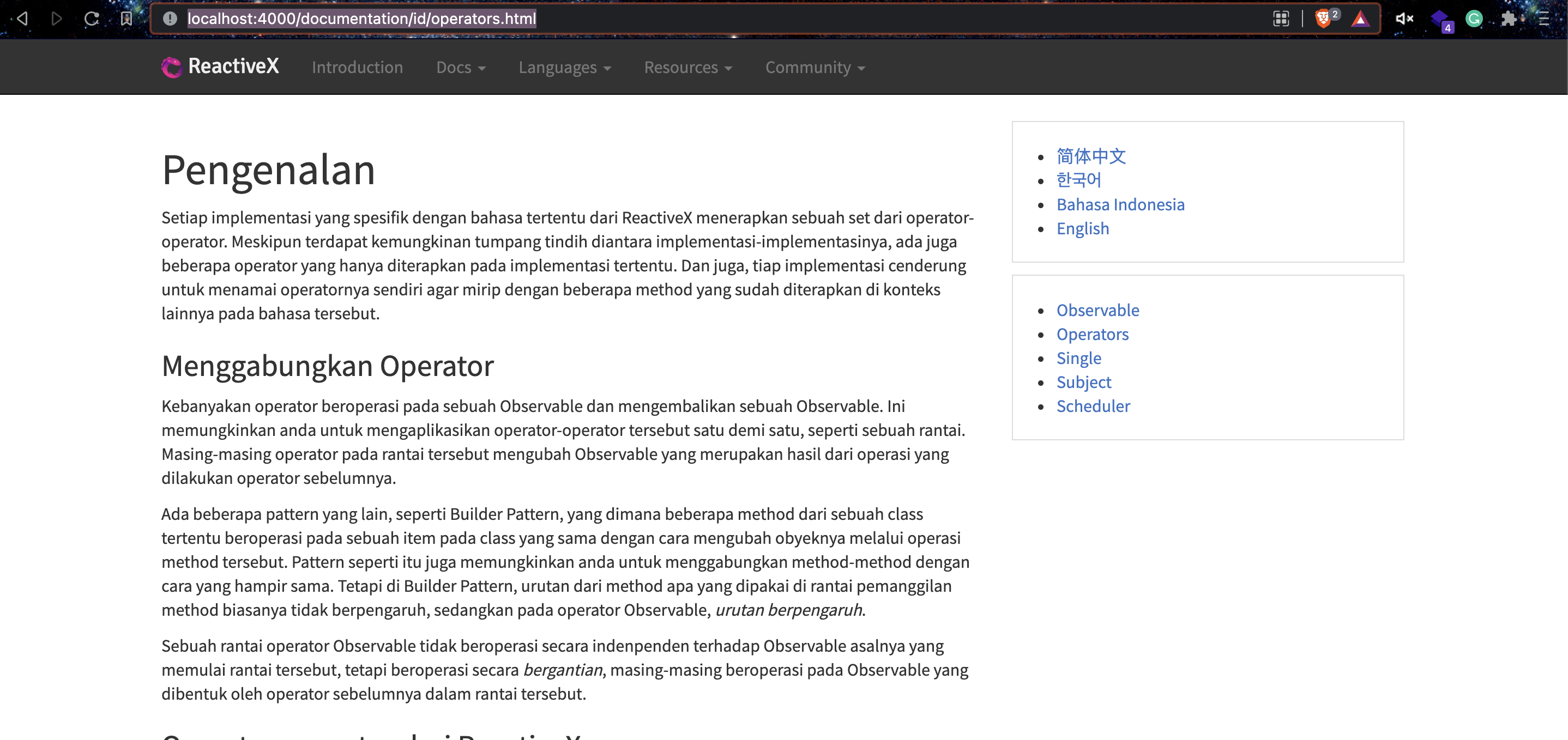Screen dimensions: 1568x740
Task: Open the Resources dropdown
Action: (x=688, y=68)
